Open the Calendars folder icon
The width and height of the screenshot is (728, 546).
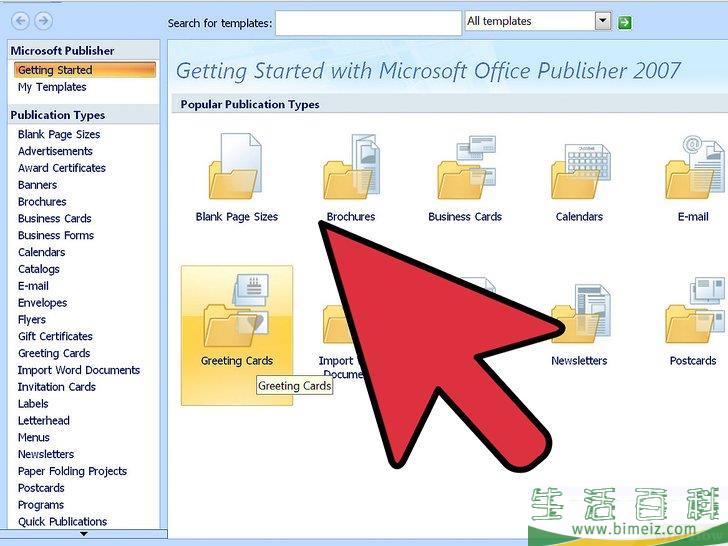tap(581, 170)
